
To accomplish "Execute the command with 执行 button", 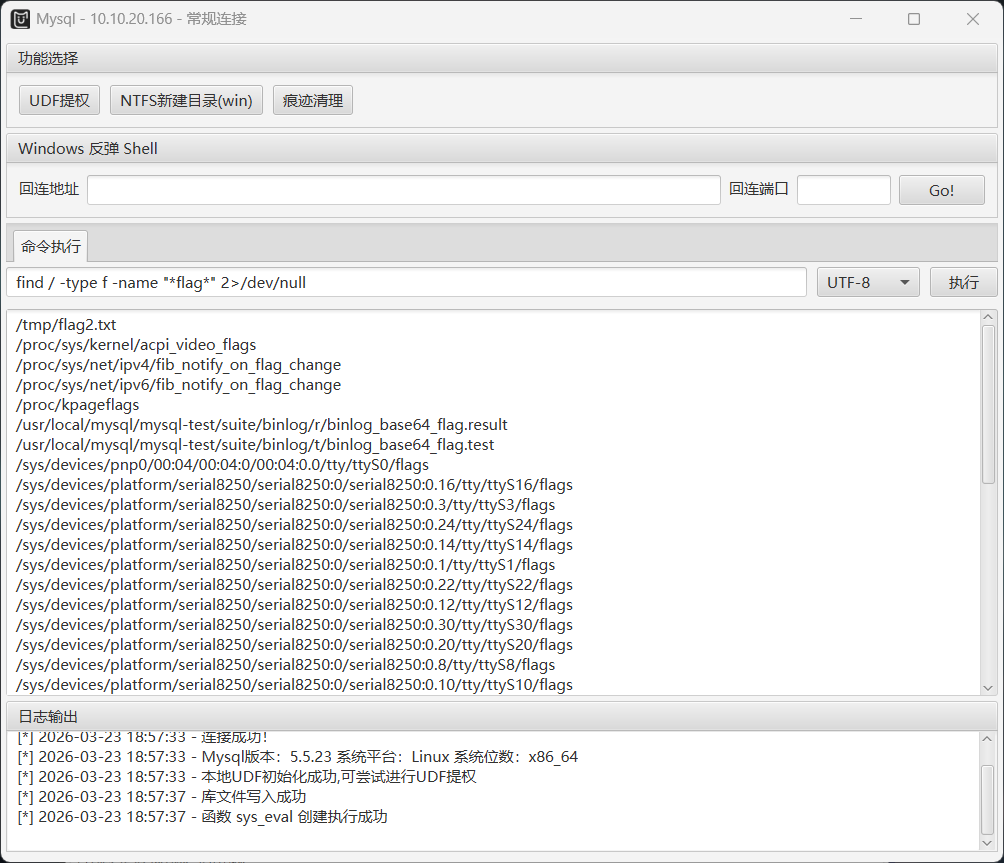I will [x=963, y=282].
